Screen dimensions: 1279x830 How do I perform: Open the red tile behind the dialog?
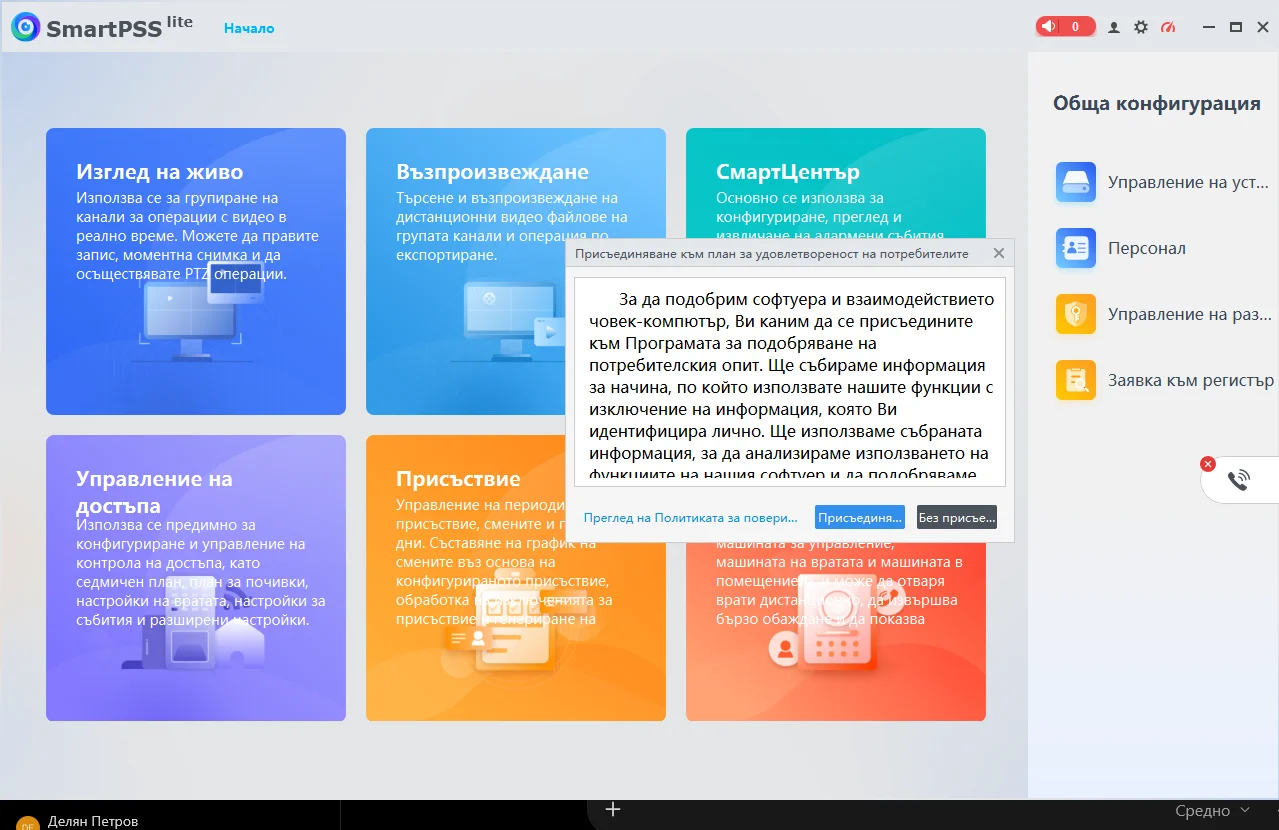836,632
